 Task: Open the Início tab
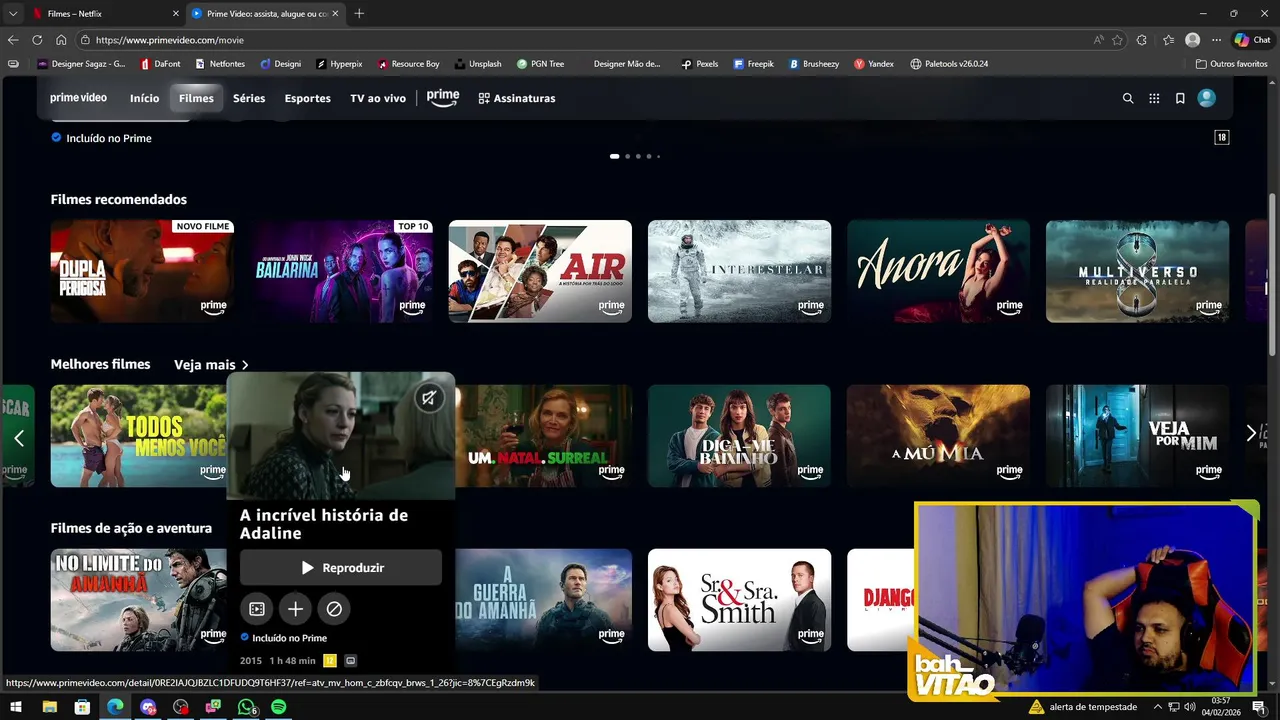(144, 98)
